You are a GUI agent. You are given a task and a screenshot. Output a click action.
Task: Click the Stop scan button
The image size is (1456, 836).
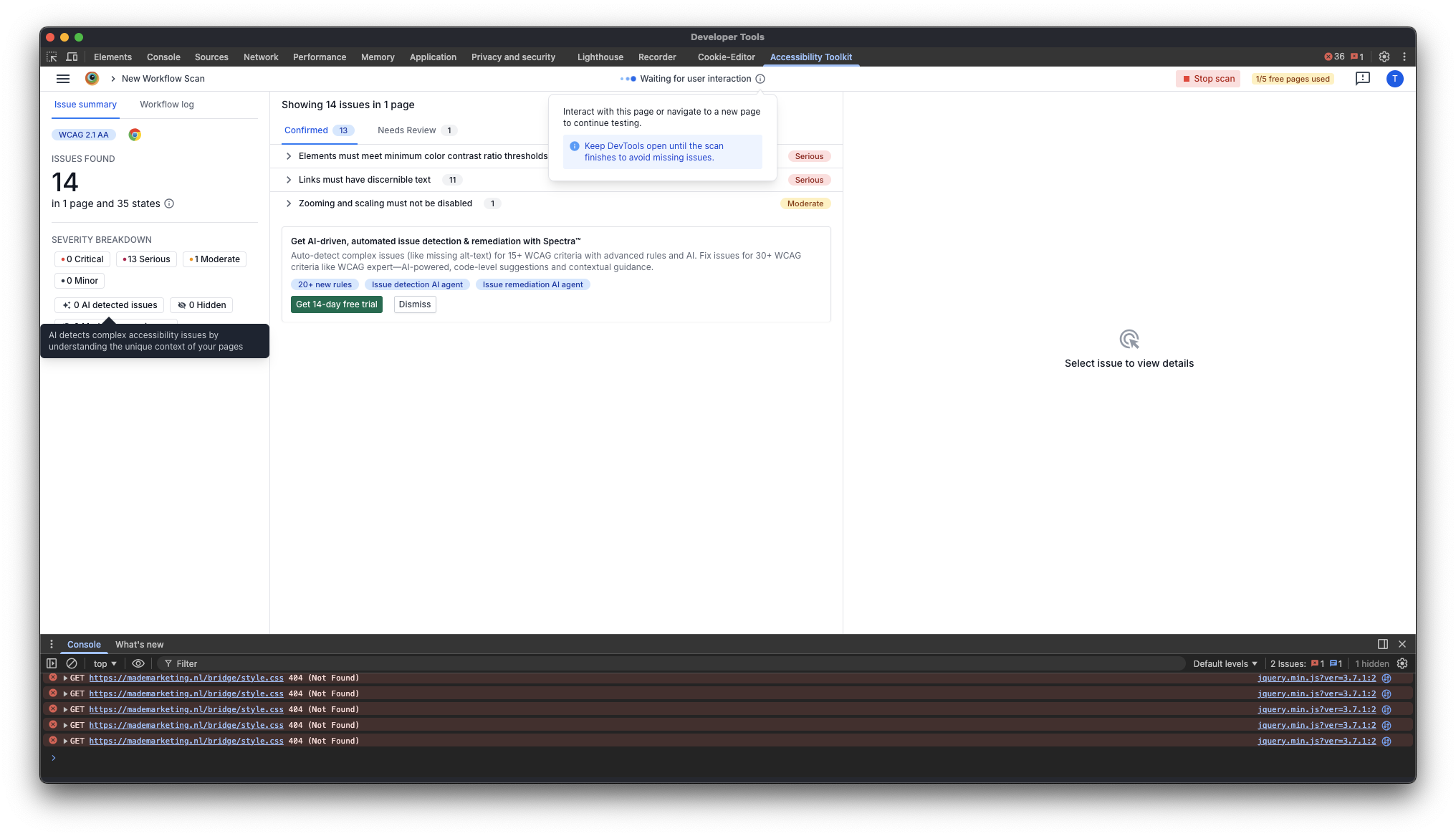pos(1208,79)
